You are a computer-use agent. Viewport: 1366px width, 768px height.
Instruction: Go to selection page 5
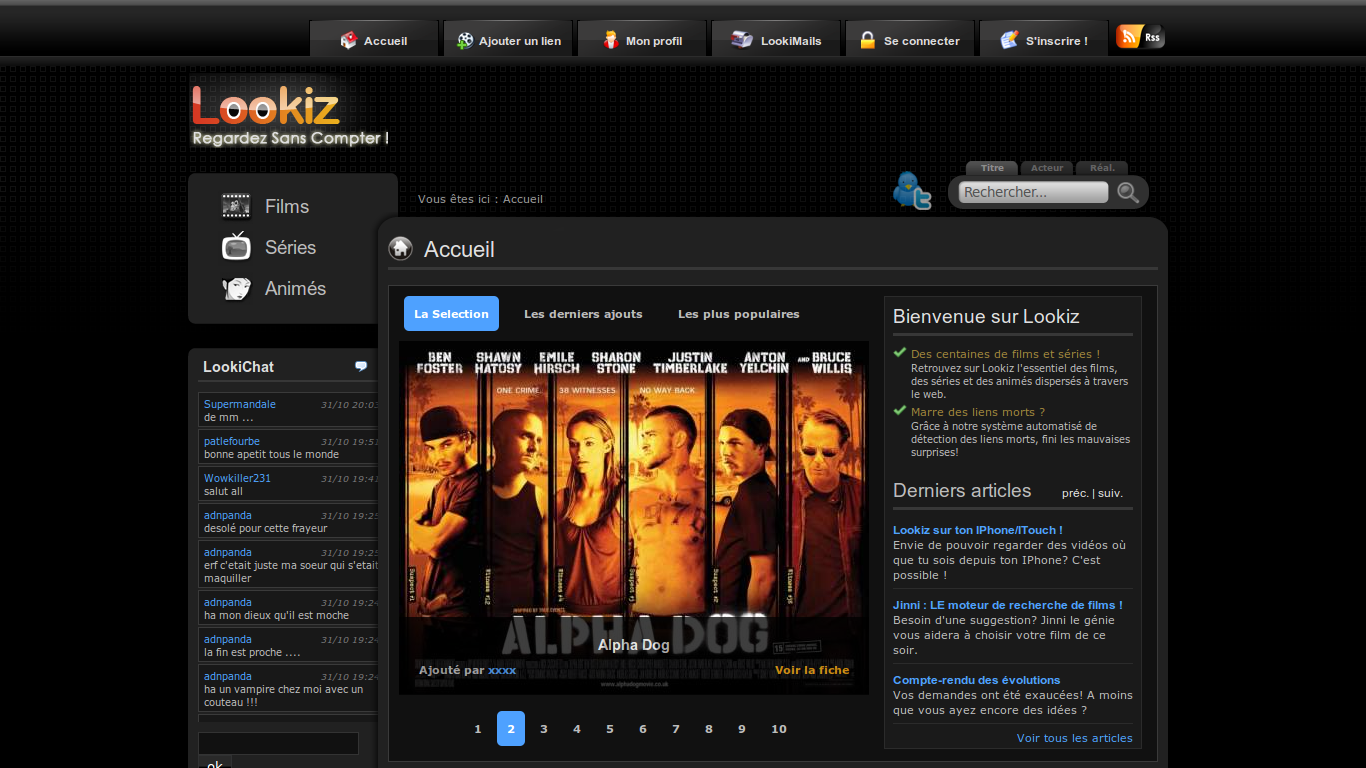pyautogui.click(x=610, y=729)
